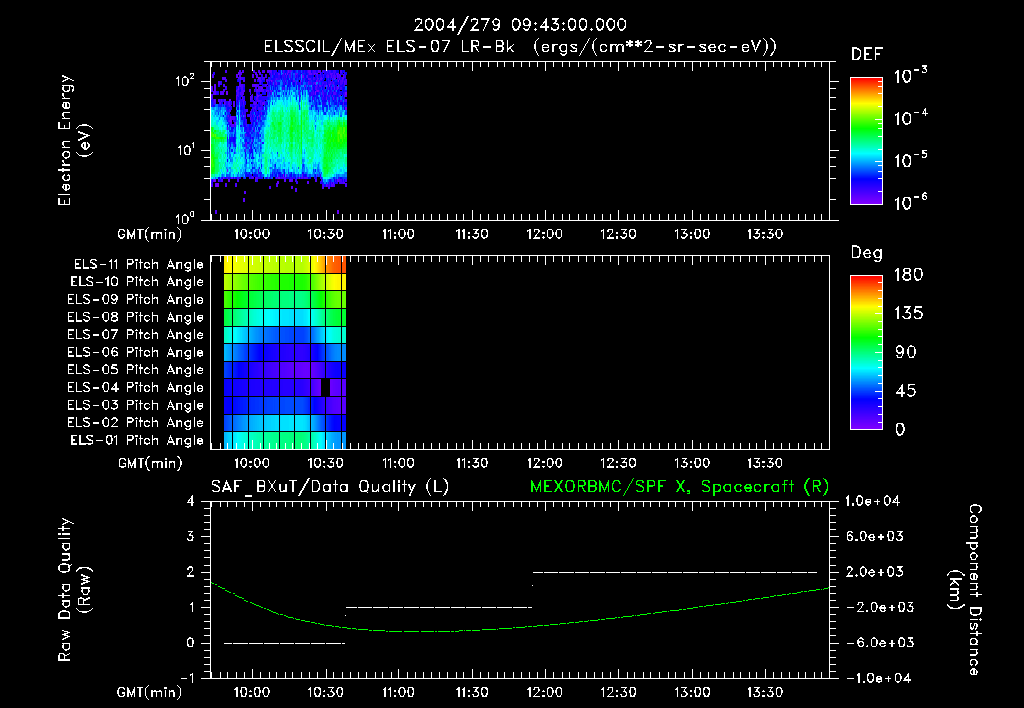Click the 90 label on the Deg scale
The image size is (1024, 708).
point(906,353)
